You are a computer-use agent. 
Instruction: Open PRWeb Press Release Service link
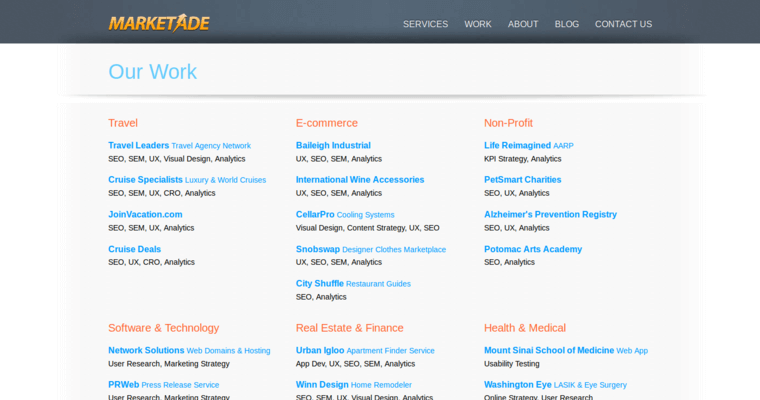click(163, 385)
